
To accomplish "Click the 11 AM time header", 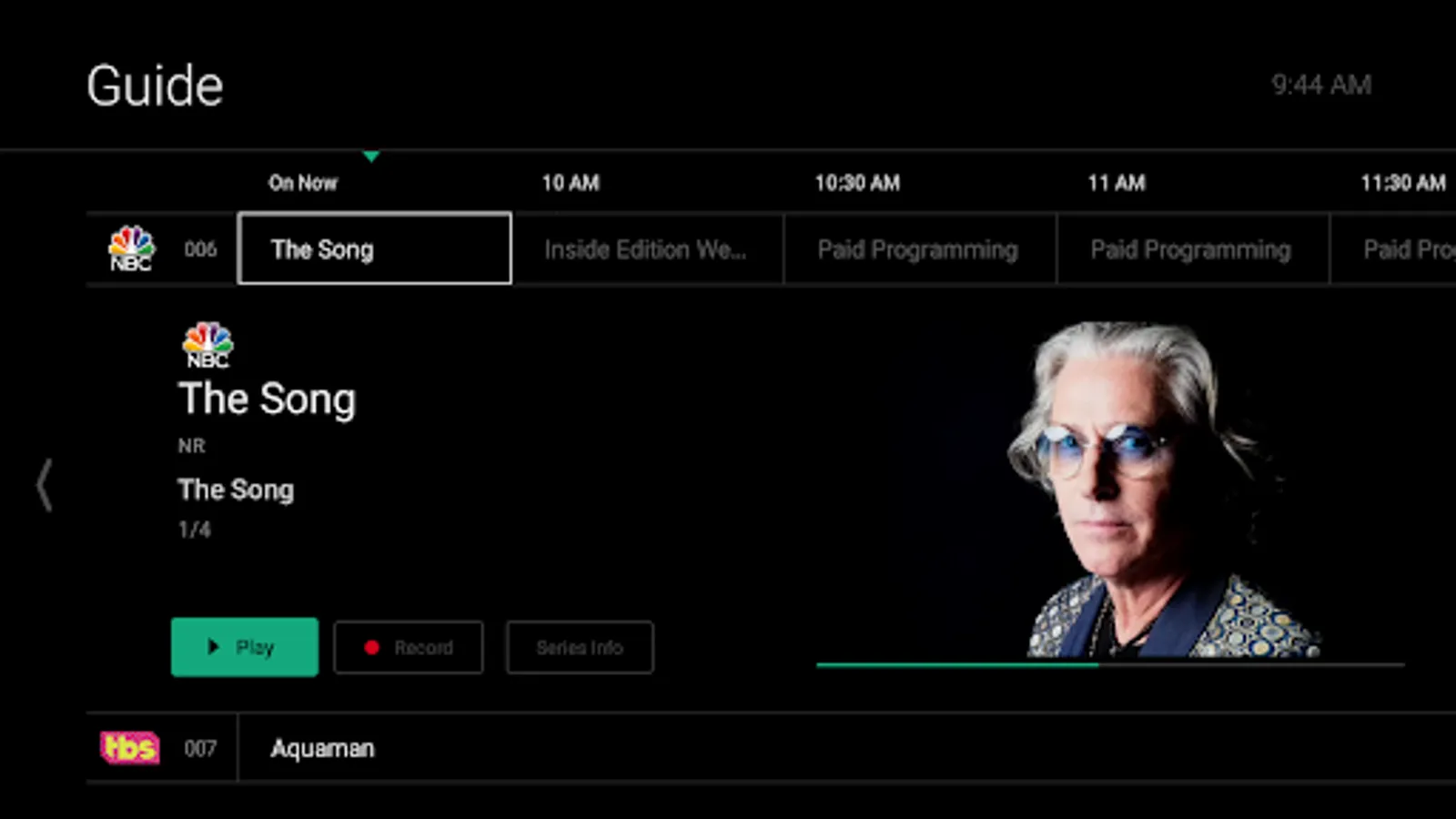I will tap(1117, 183).
